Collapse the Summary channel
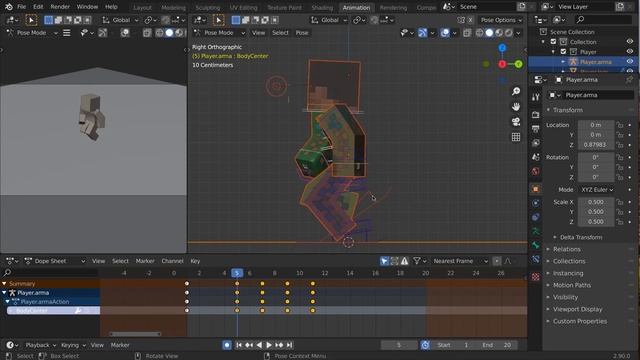The width and height of the screenshot is (640, 360). tap(4, 284)
